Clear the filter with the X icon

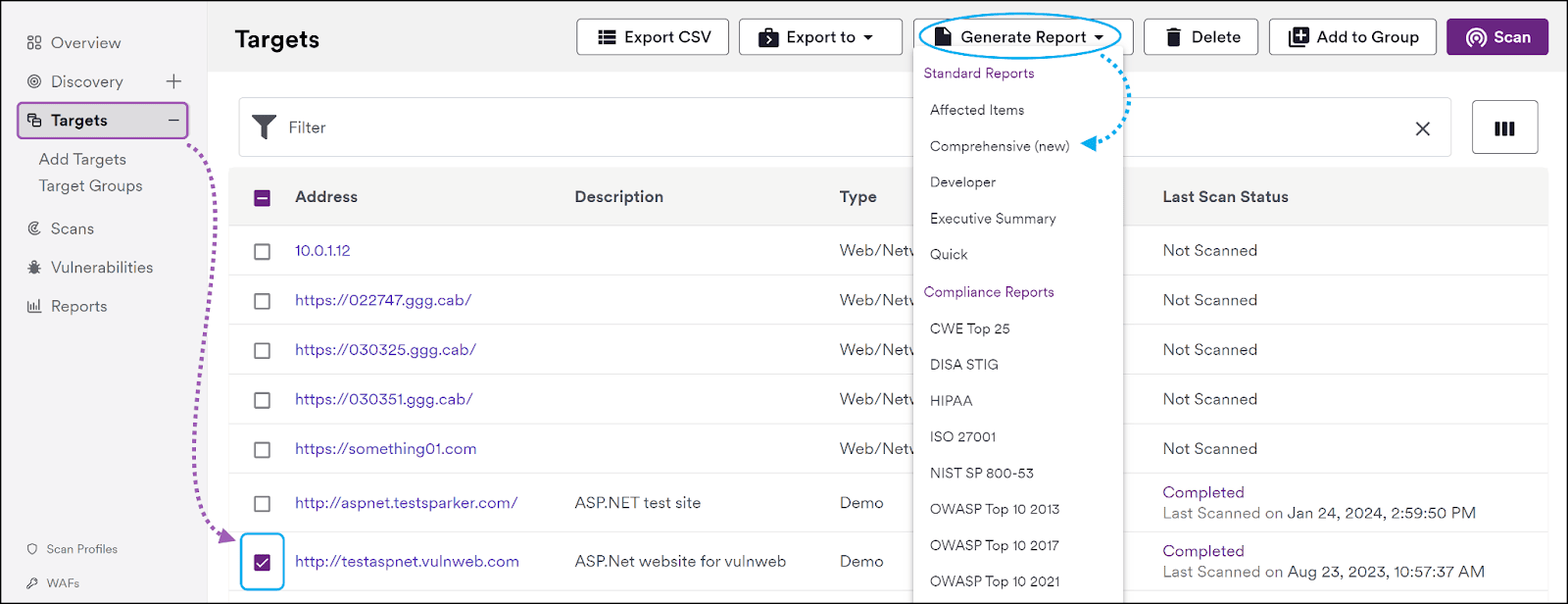tap(1422, 128)
